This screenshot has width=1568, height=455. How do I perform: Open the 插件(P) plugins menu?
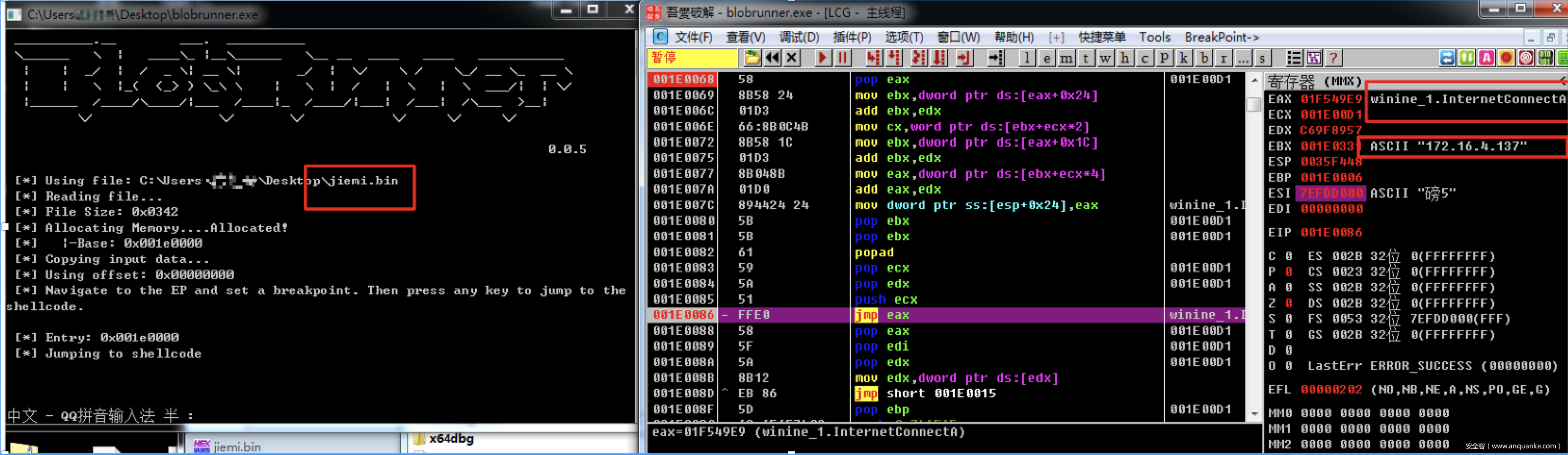click(852, 37)
